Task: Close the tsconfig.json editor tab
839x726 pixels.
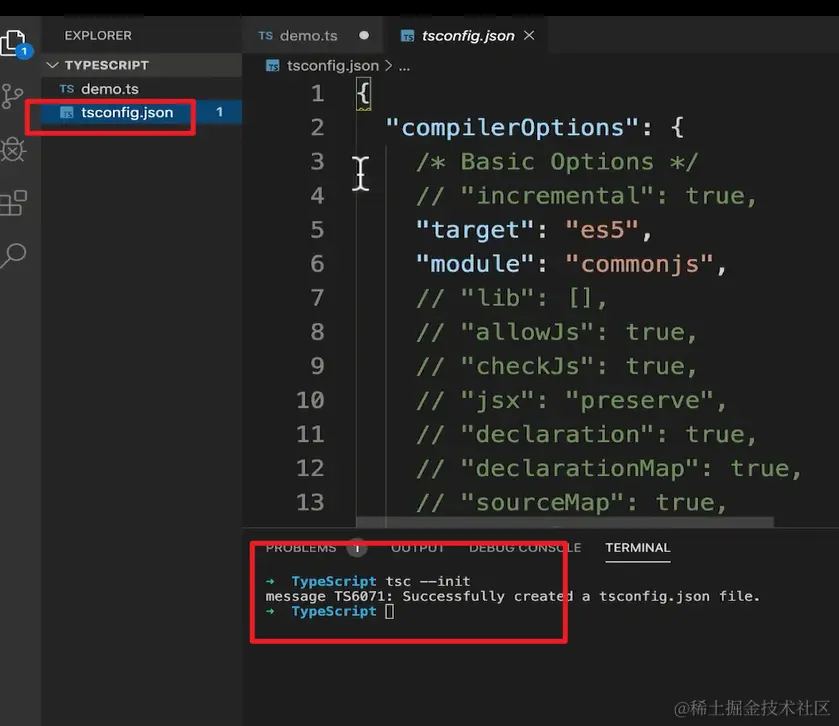Action: point(529,35)
